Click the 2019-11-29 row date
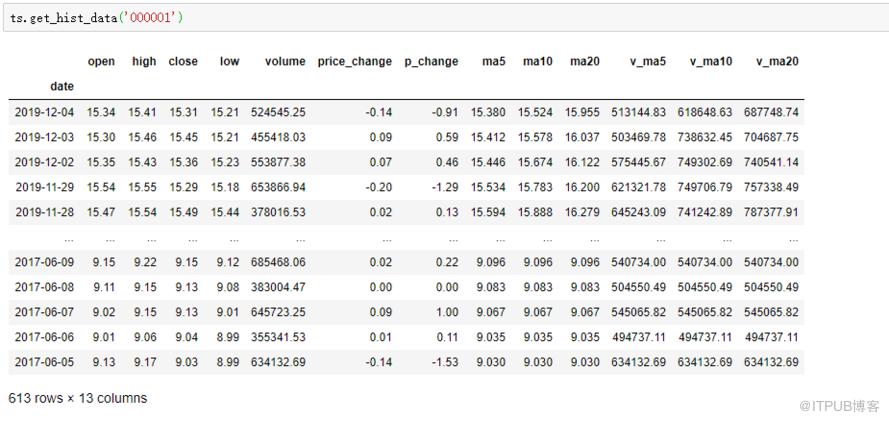 44,187
